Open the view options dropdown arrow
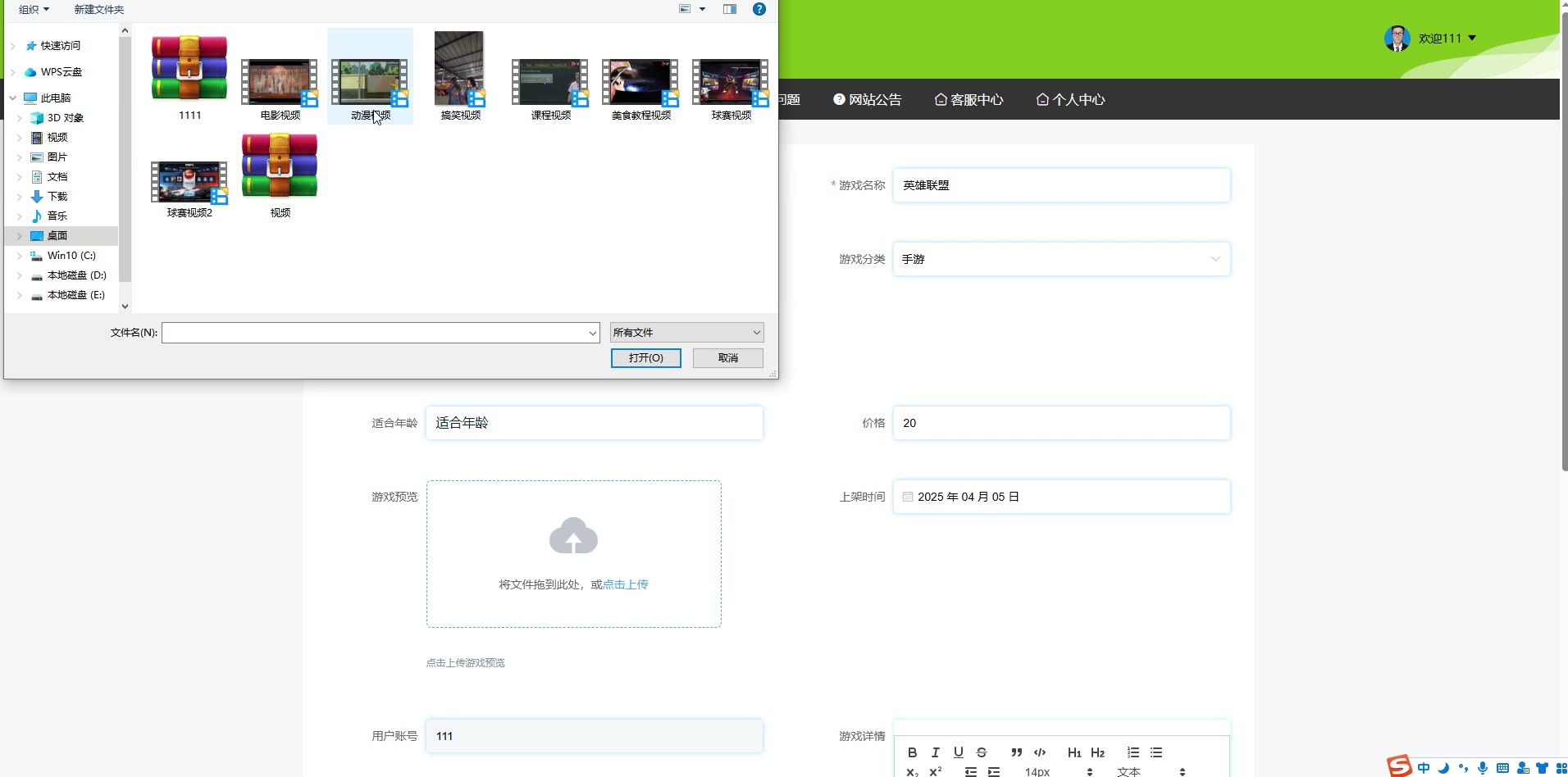 [x=702, y=9]
